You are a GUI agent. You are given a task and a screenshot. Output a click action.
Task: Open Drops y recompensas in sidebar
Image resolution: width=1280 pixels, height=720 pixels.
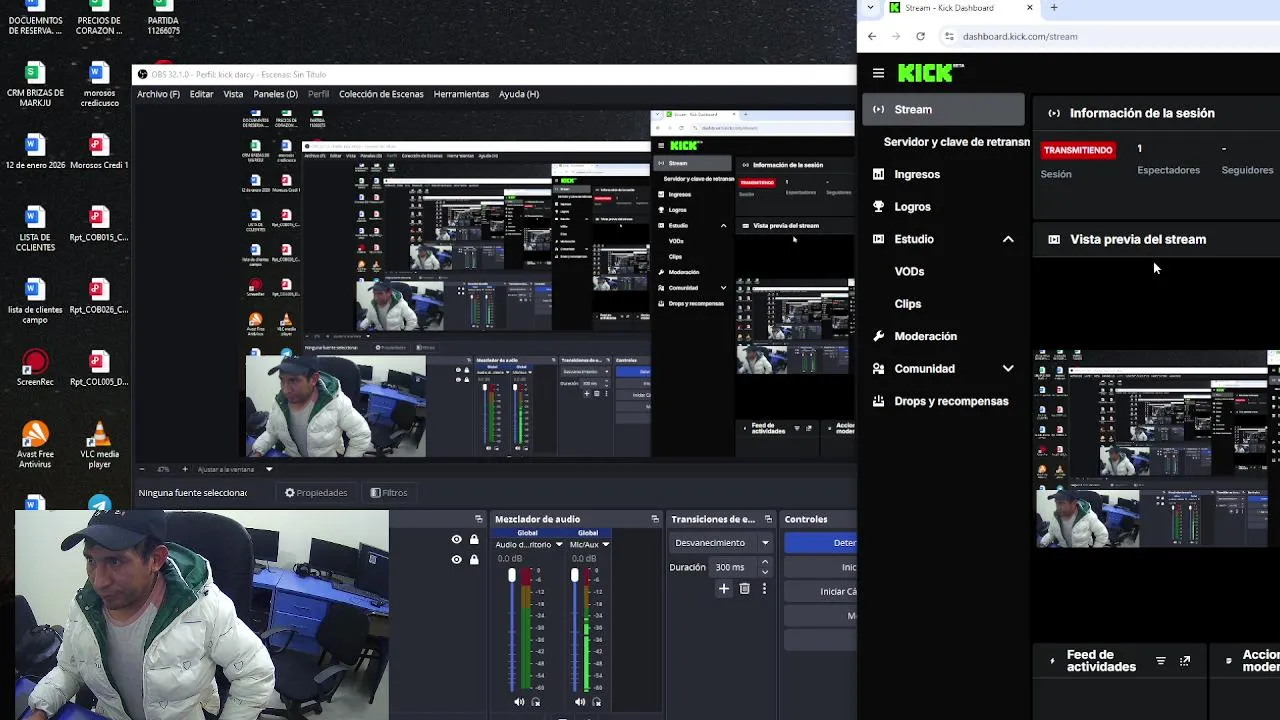tap(951, 401)
